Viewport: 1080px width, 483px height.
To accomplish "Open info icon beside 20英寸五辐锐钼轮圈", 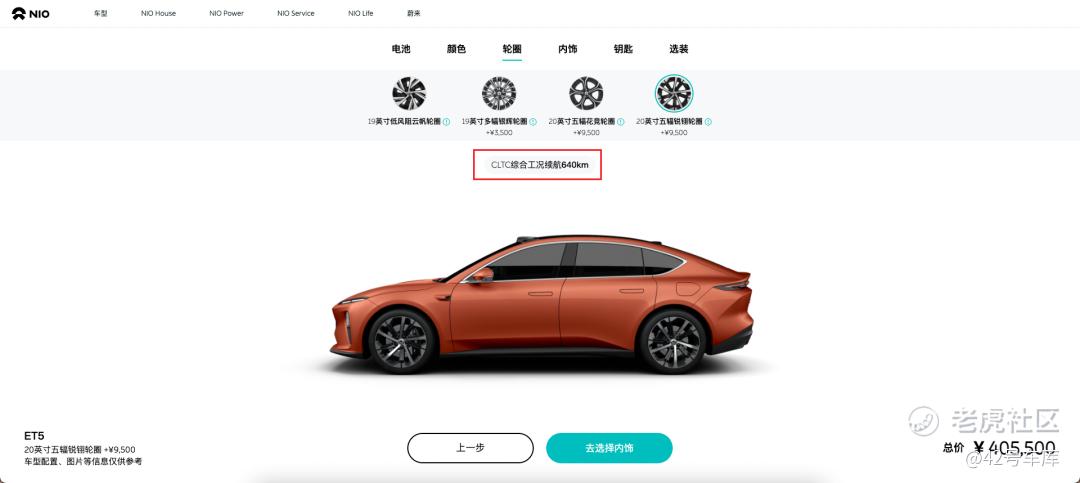I will (708, 122).
